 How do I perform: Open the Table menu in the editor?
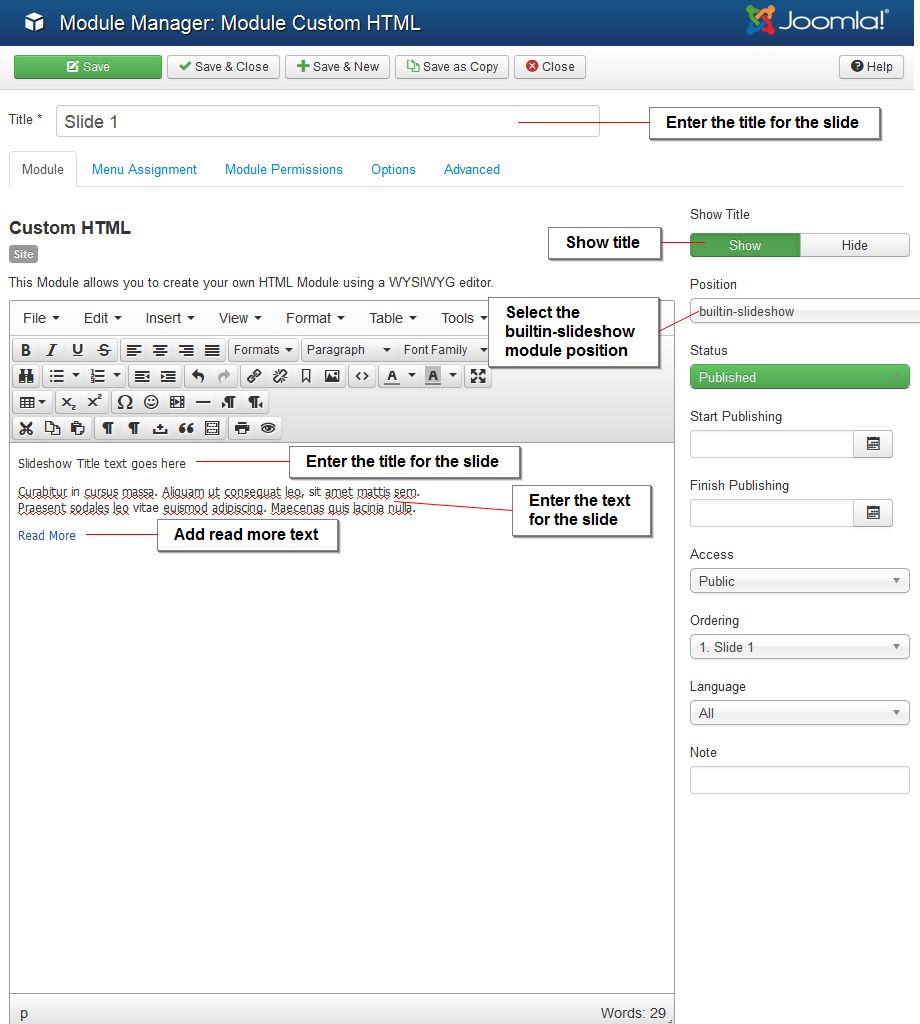[390, 318]
